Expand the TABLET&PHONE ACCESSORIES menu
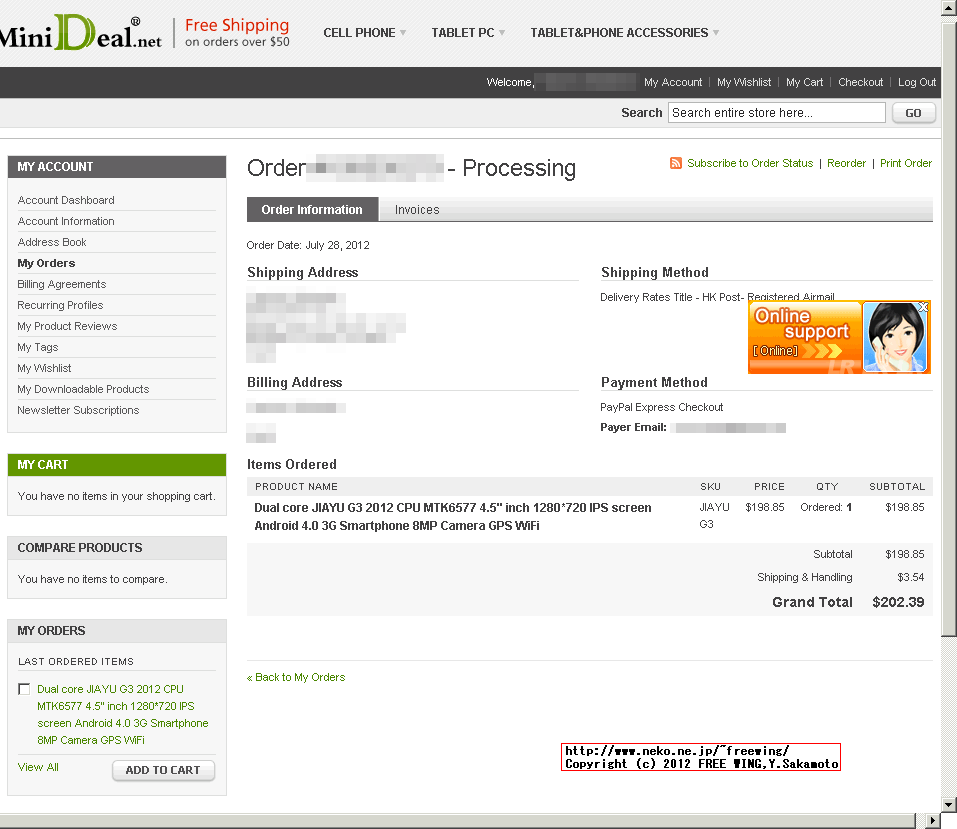 (617, 32)
